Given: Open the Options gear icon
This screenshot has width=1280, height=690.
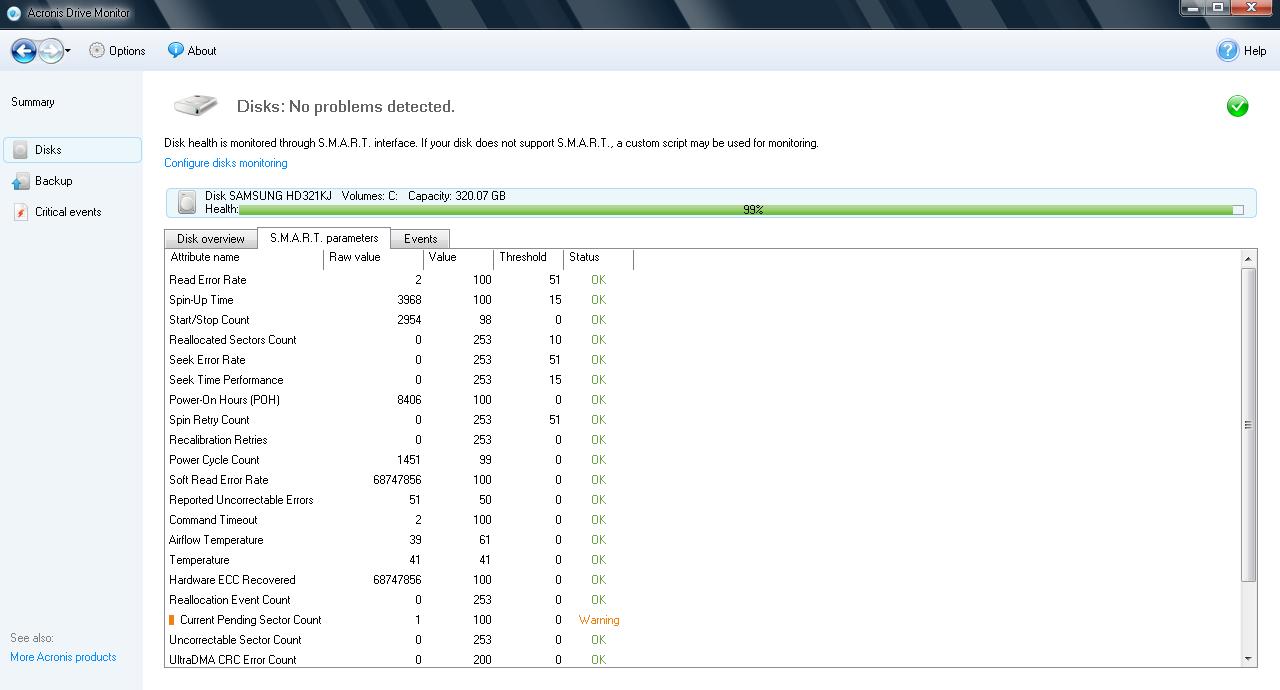Looking at the screenshot, I should pos(97,50).
